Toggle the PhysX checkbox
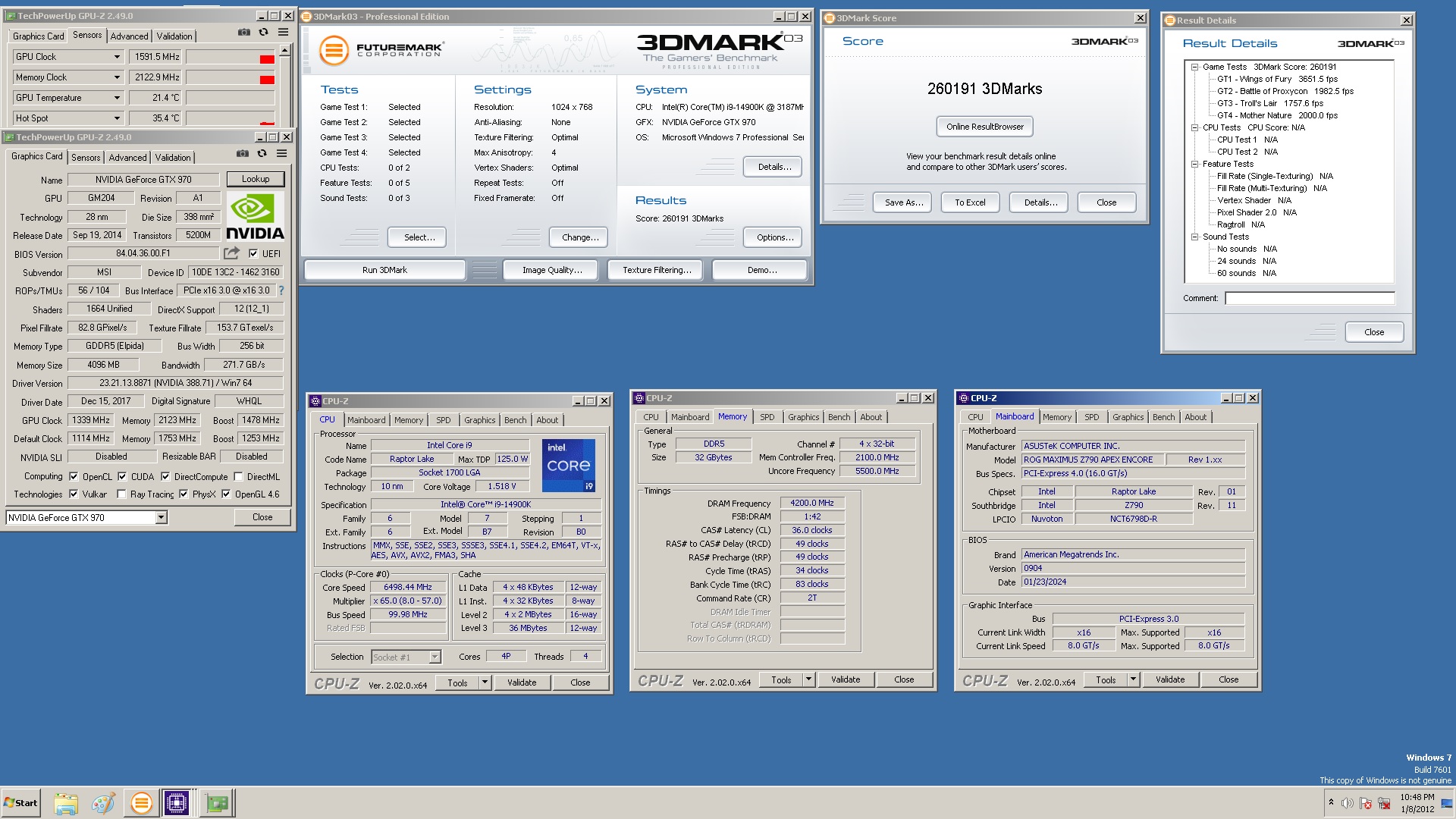This screenshot has width=1456, height=819. coord(184,494)
